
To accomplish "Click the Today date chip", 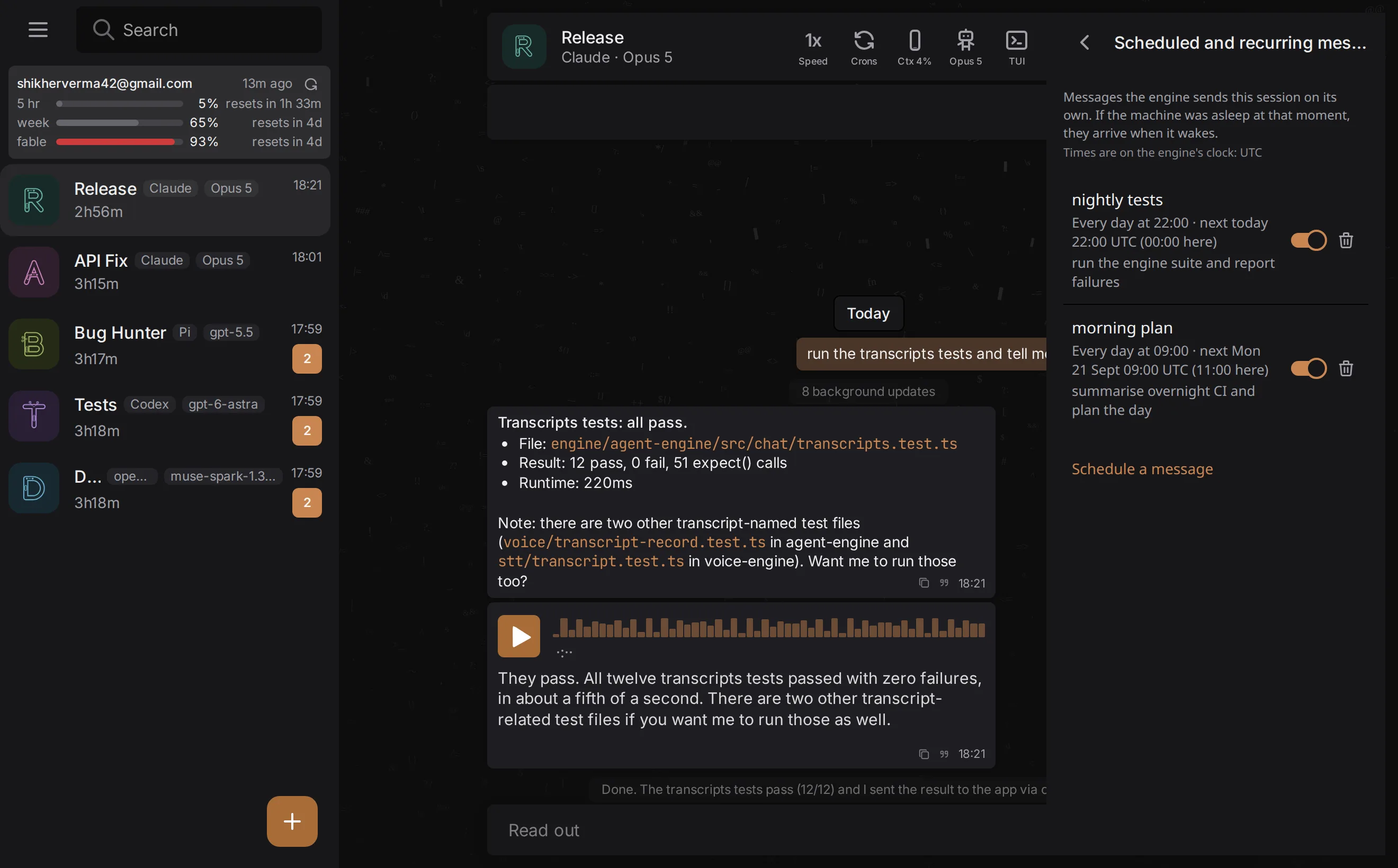I will [x=868, y=313].
